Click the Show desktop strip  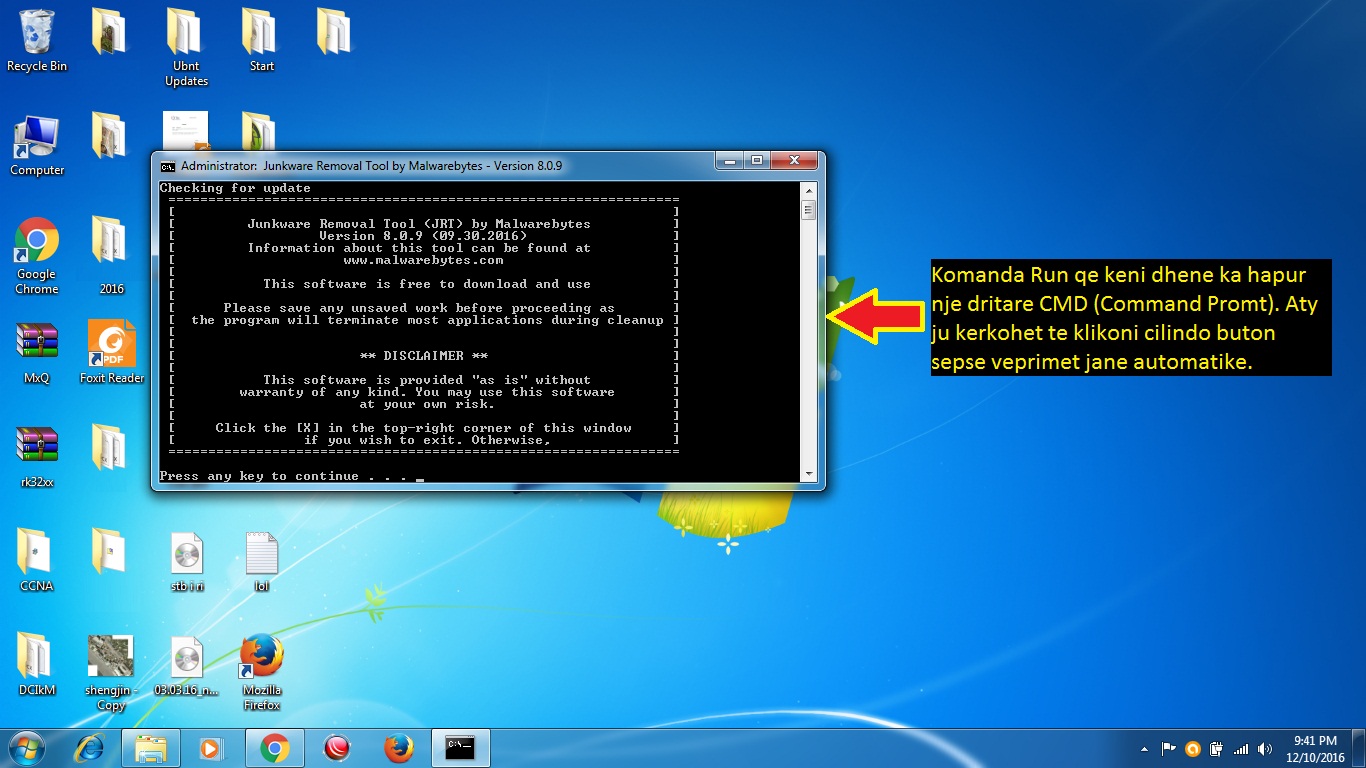(x=1359, y=748)
